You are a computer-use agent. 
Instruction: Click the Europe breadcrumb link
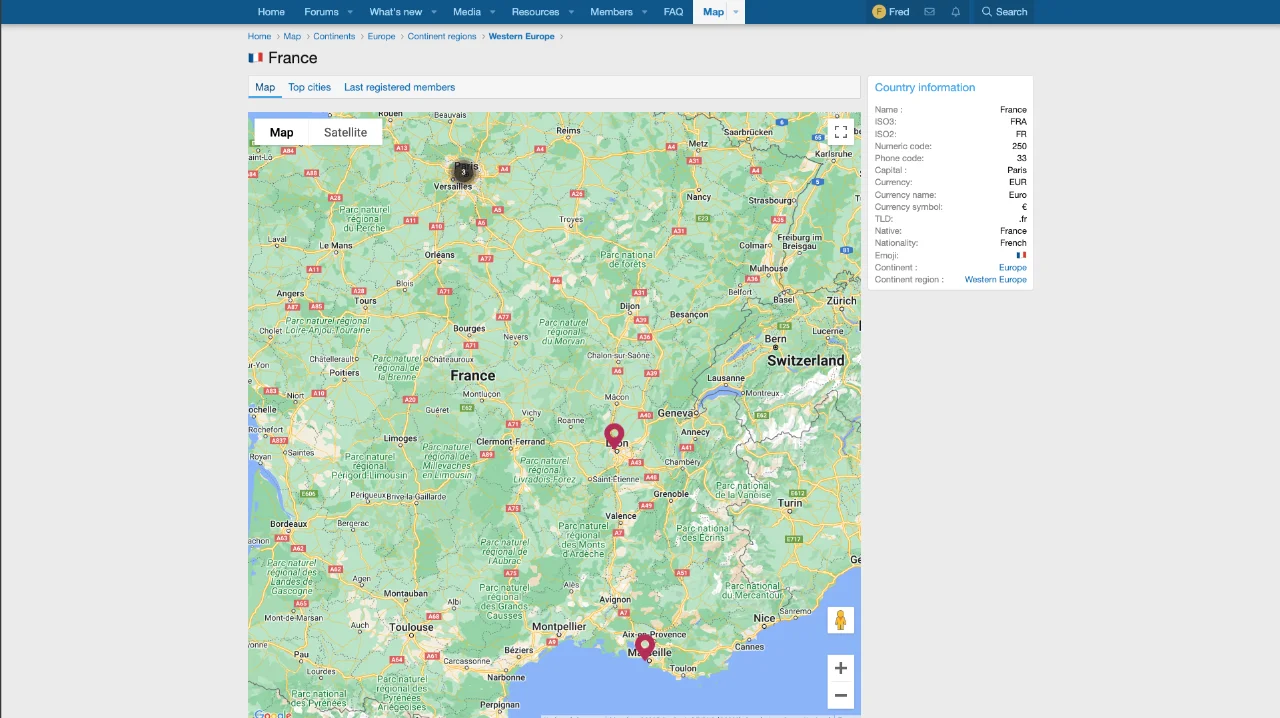click(381, 36)
